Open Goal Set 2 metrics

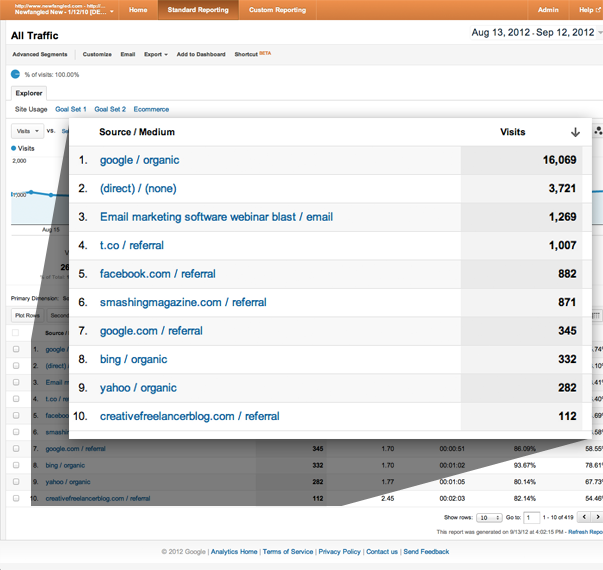(x=110, y=109)
